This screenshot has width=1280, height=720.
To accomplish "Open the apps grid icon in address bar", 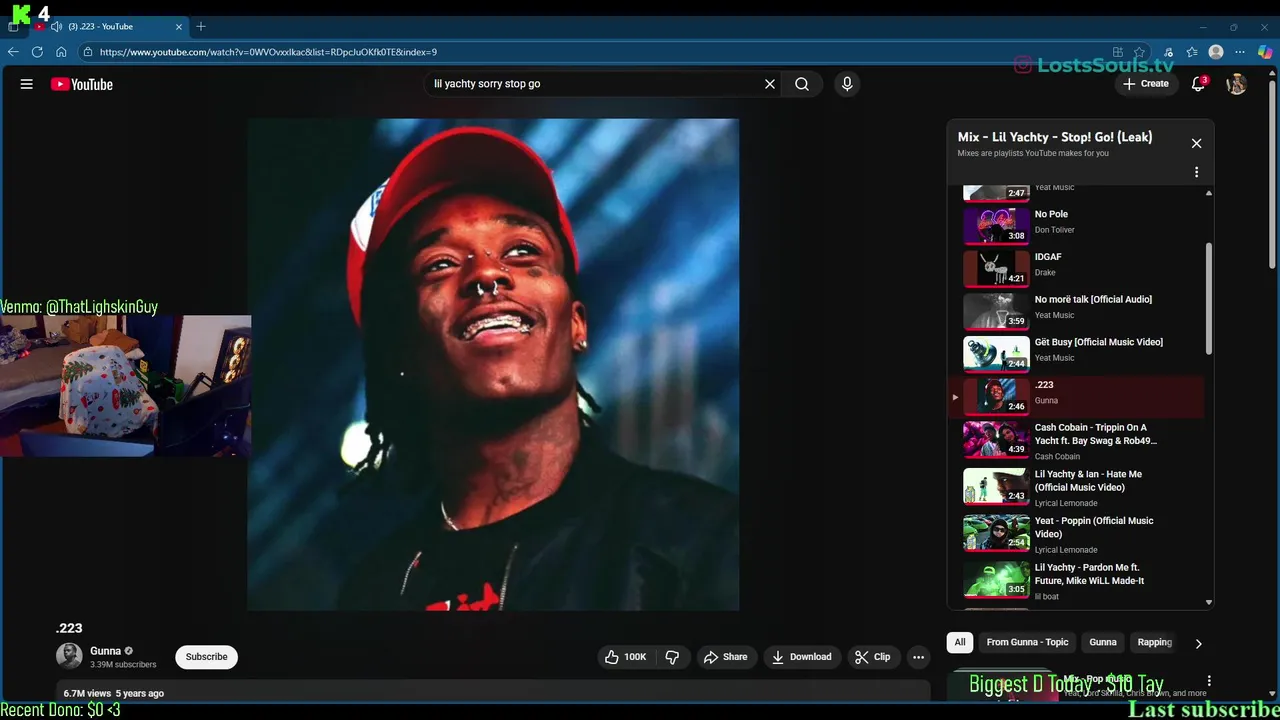I will [x=1117, y=52].
